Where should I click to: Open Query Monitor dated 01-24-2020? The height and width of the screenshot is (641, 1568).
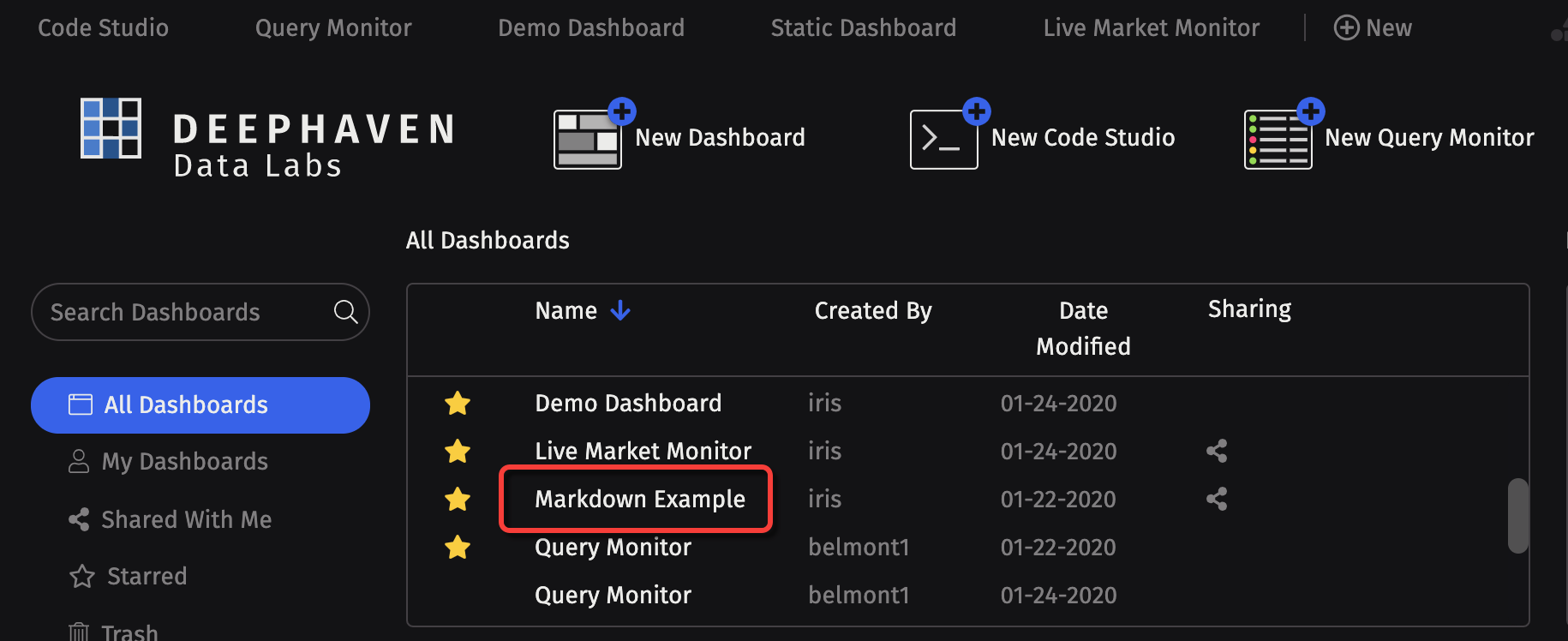[x=613, y=595]
